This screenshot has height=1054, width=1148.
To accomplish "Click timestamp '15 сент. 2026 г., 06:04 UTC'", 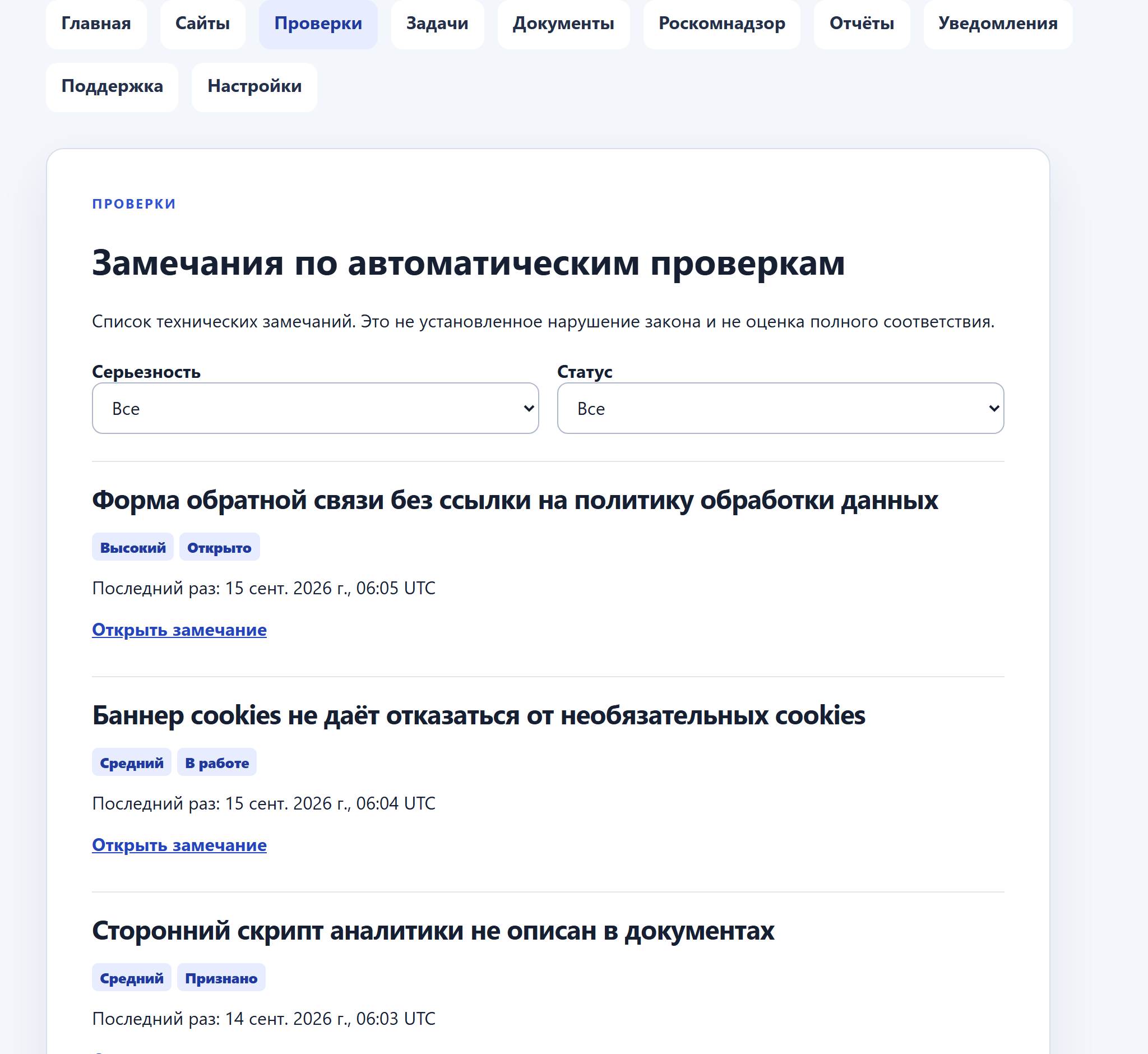I will (330, 803).
